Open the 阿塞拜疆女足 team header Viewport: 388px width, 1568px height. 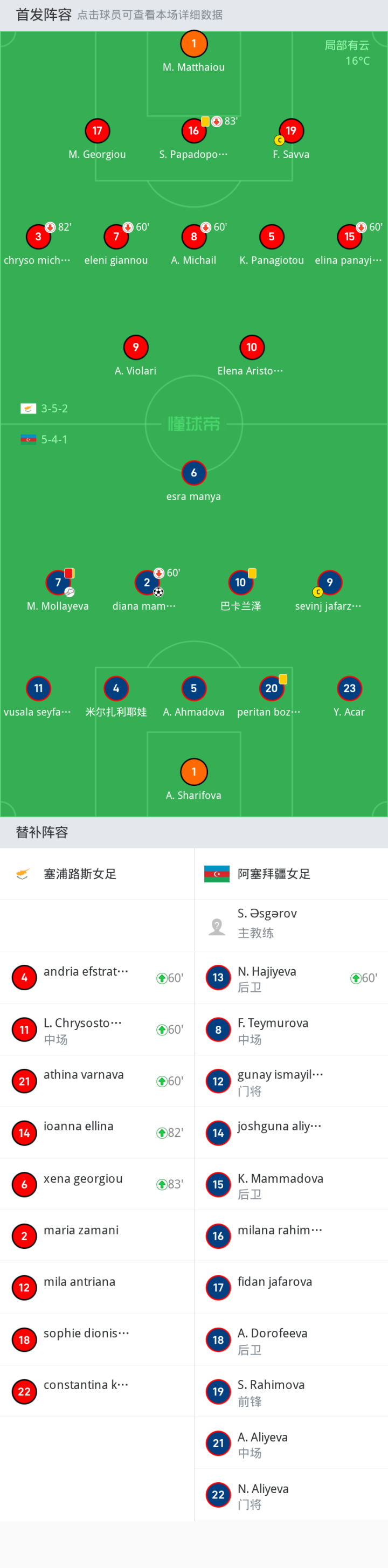tap(292, 874)
